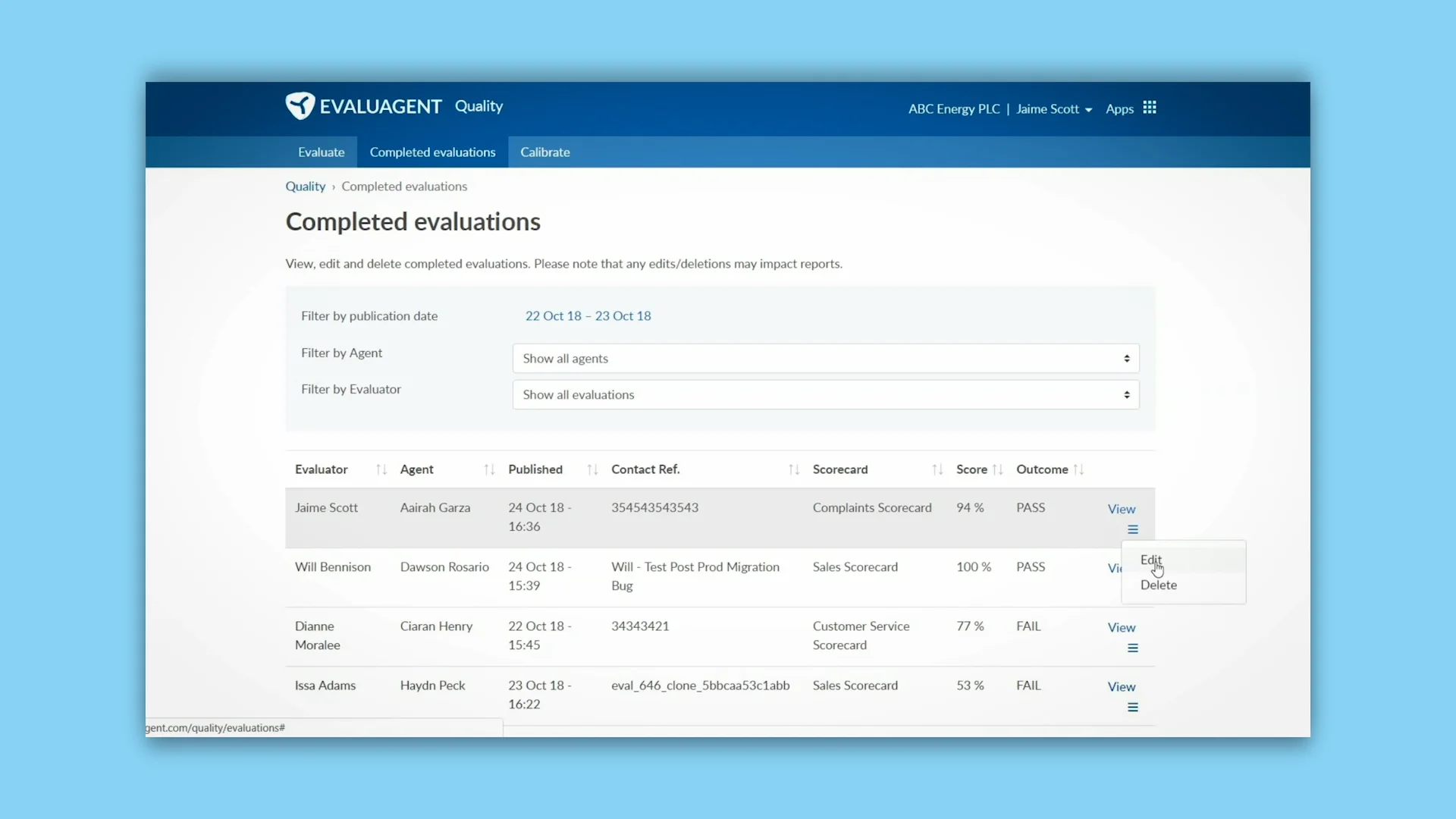Click the Completed evaluations breadcrumb text

404,187
